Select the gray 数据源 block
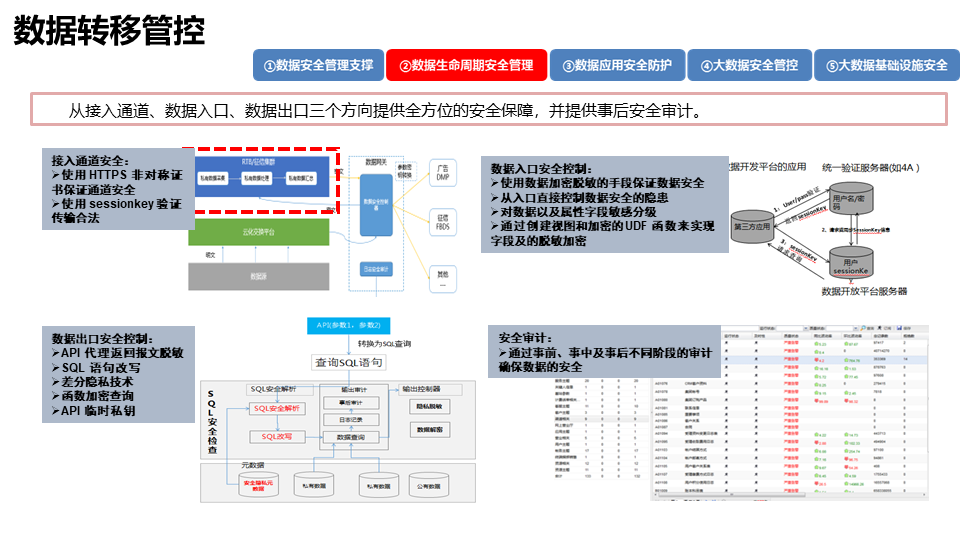Image resolution: width=960 pixels, height=540 pixels. point(258,276)
